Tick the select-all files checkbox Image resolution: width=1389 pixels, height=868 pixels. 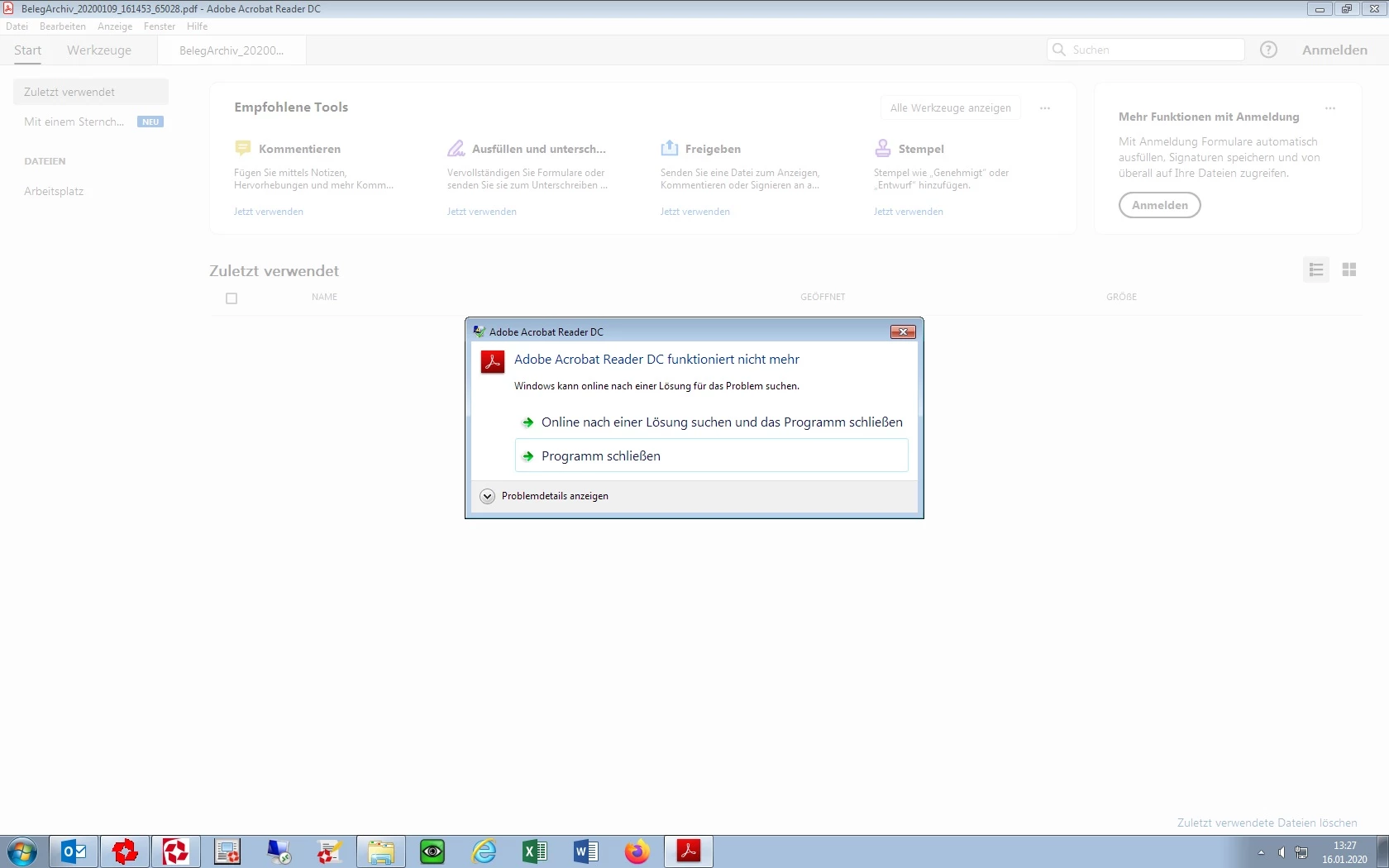[x=231, y=298]
